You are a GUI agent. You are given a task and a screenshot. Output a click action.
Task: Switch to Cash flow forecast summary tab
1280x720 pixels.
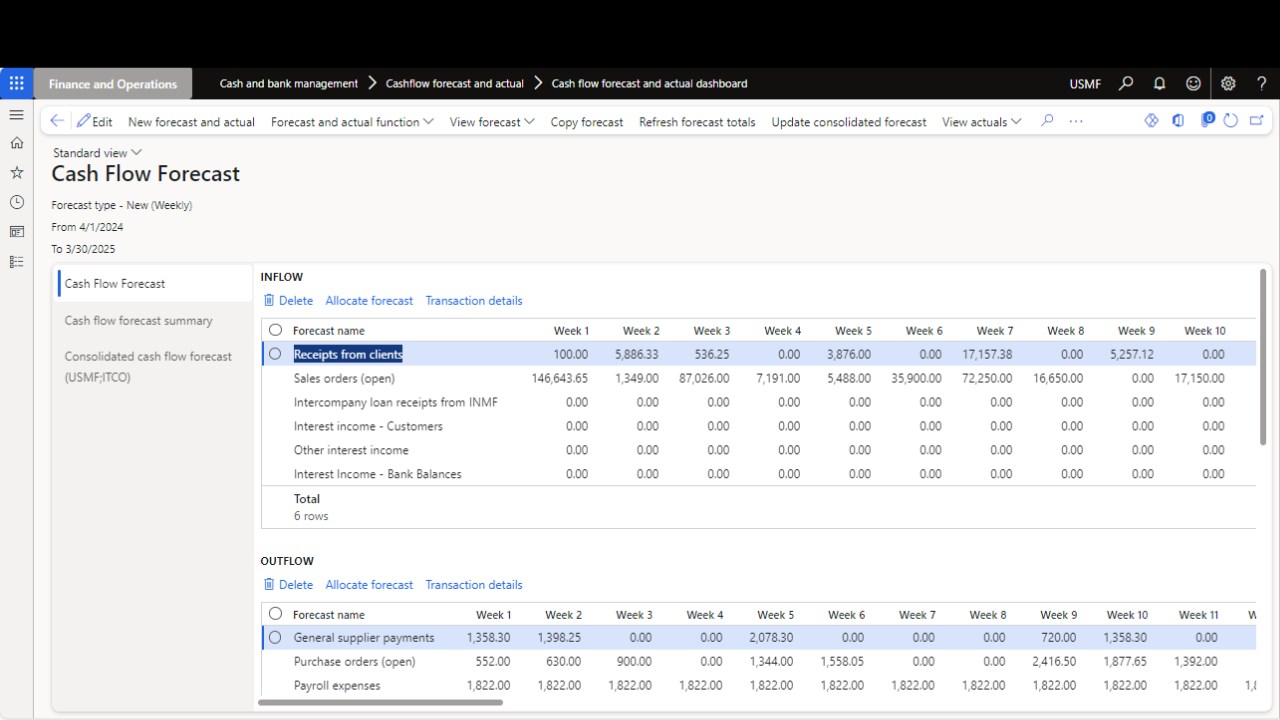coord(138,321)
